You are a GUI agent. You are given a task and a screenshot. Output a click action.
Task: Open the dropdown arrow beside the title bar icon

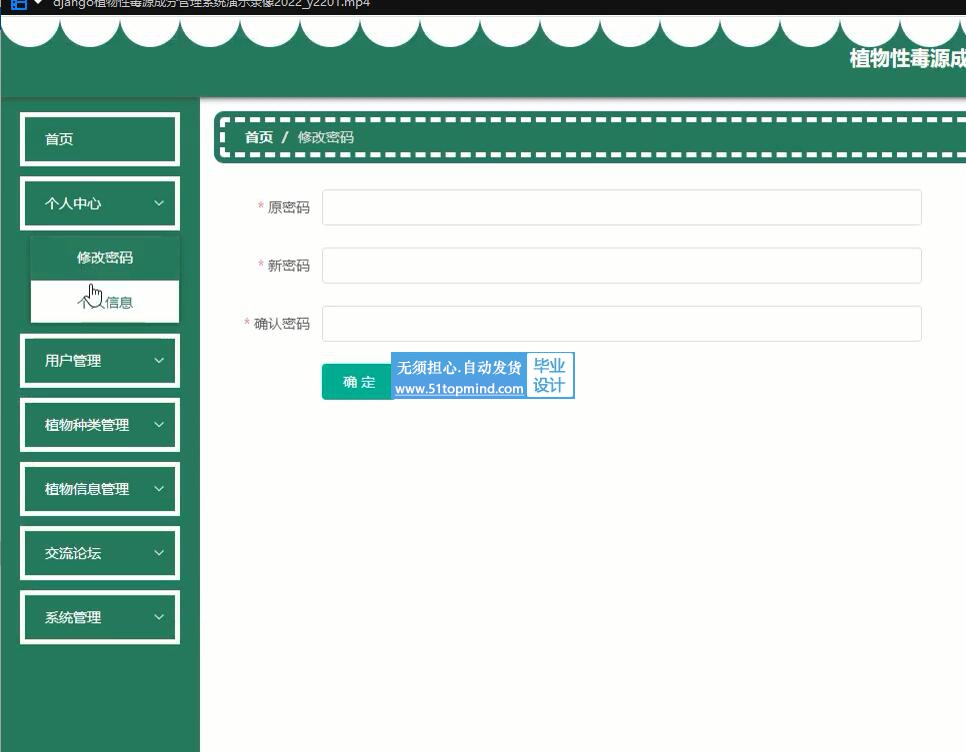pos(38,3)
